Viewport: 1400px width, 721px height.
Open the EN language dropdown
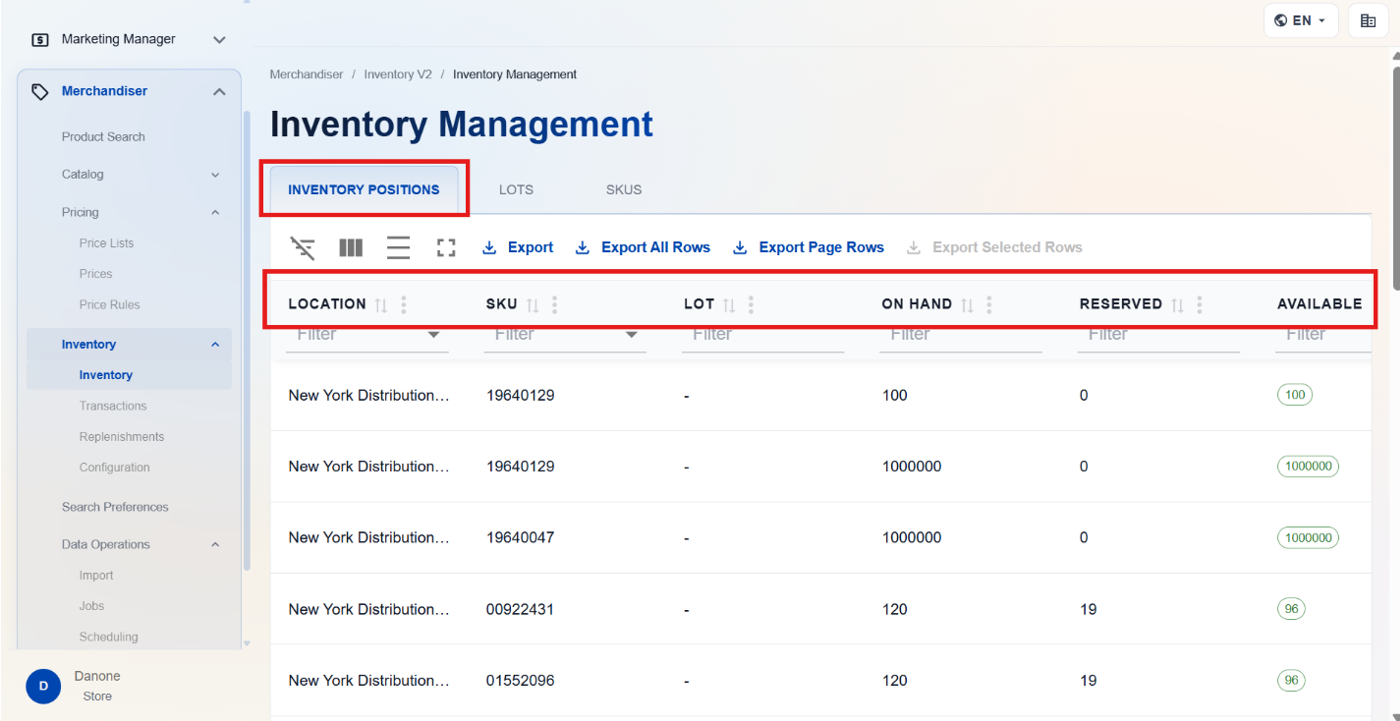point(1300,20)
